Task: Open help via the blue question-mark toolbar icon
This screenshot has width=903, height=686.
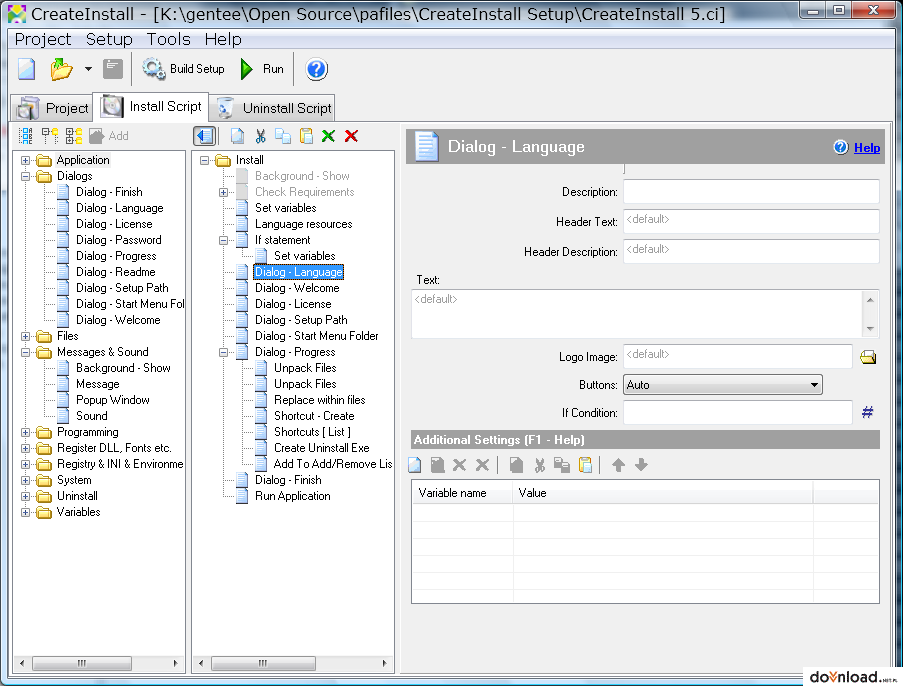Action: click(x=316, y=69)
